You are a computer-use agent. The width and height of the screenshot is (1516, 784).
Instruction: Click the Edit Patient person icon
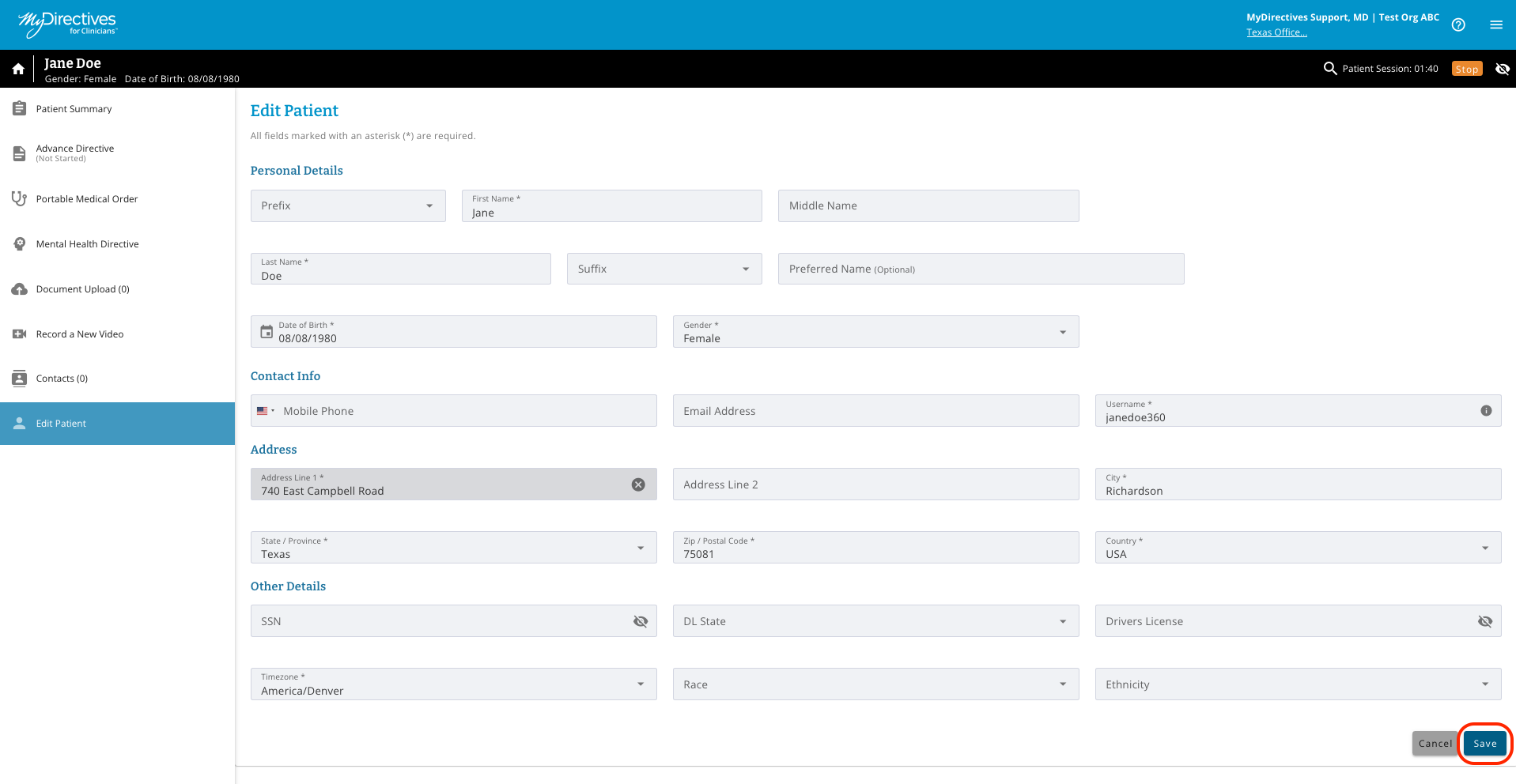(20, 424)
